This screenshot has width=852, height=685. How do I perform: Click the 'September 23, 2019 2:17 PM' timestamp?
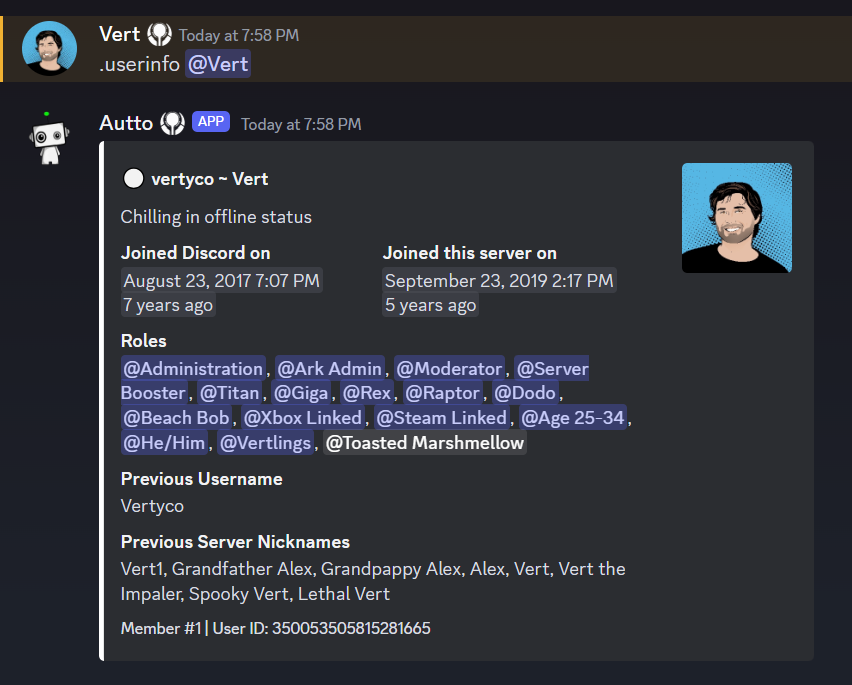(499, 280)
